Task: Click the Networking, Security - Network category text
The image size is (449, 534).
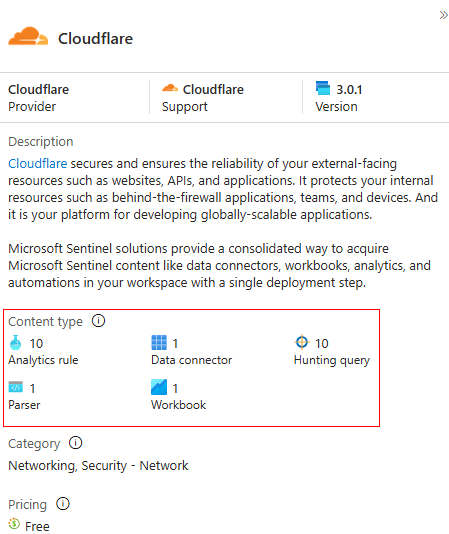Action: click(x=98, y=466)
